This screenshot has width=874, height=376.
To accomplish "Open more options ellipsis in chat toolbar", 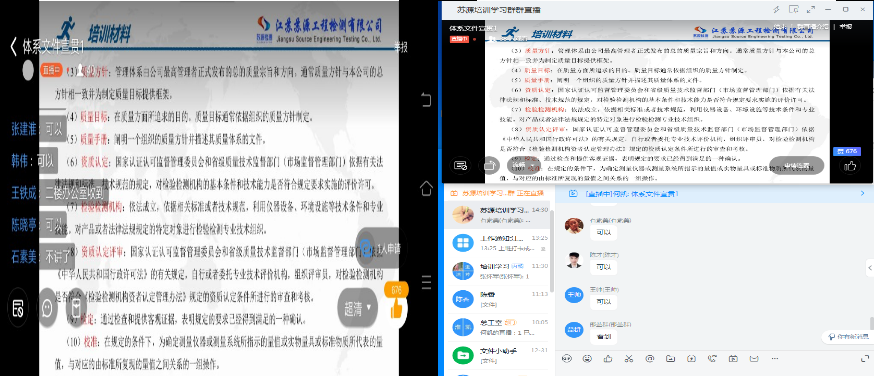I will (x=774, y=358).
